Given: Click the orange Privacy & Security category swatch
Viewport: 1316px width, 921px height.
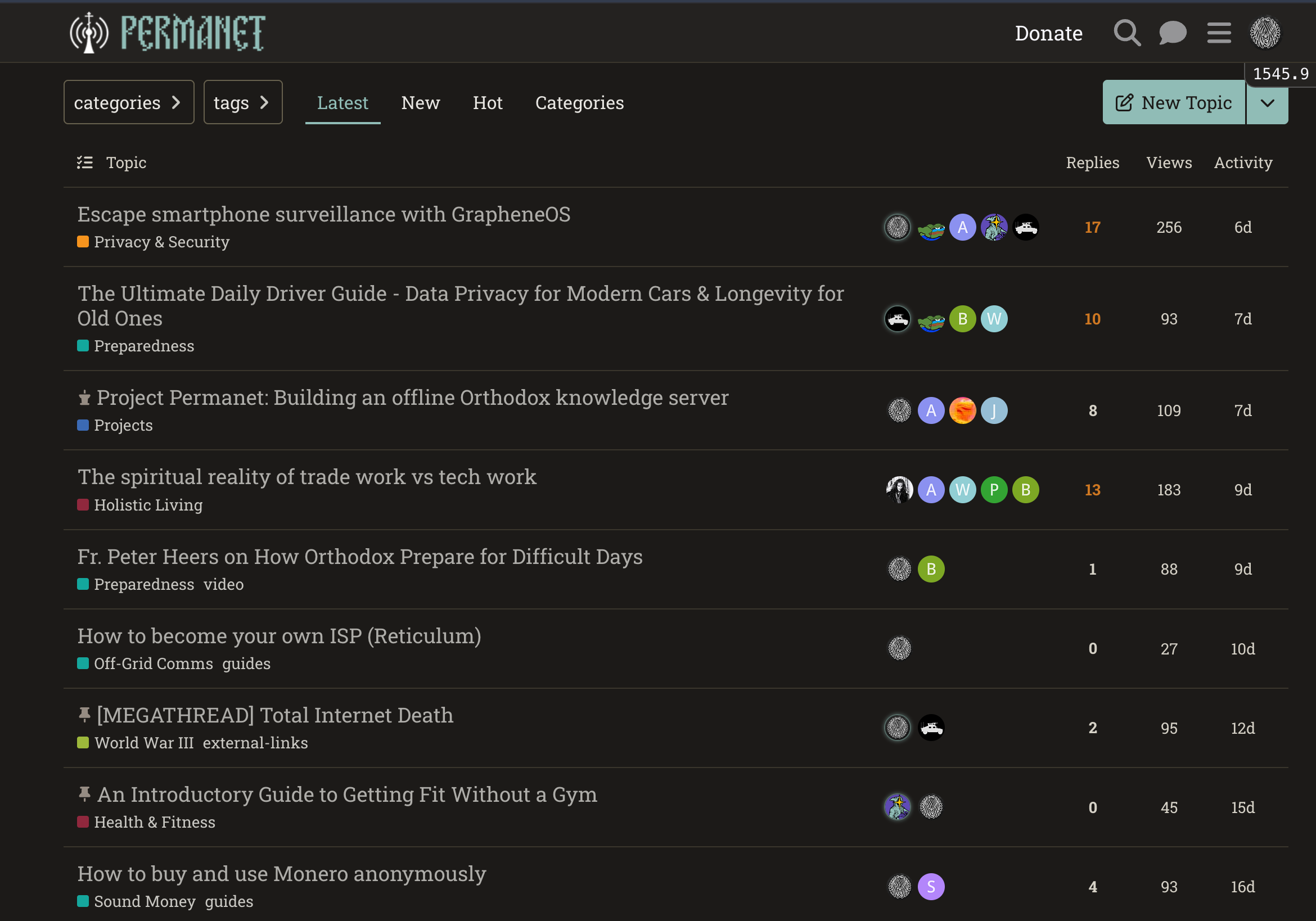Looking at the screenshot, I should point(83,241).
